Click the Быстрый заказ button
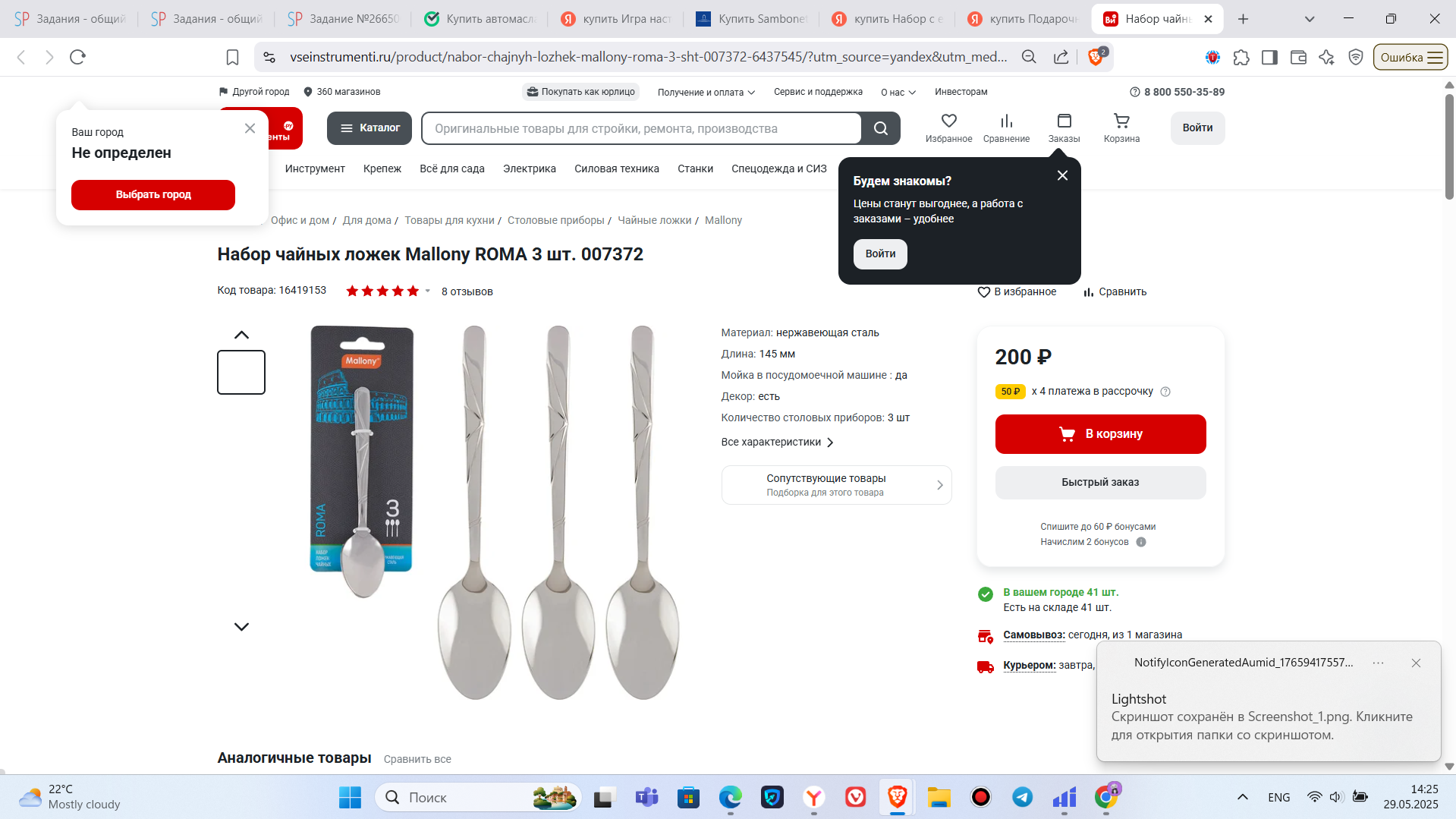1456x819 pixels. click(1100, 483)
